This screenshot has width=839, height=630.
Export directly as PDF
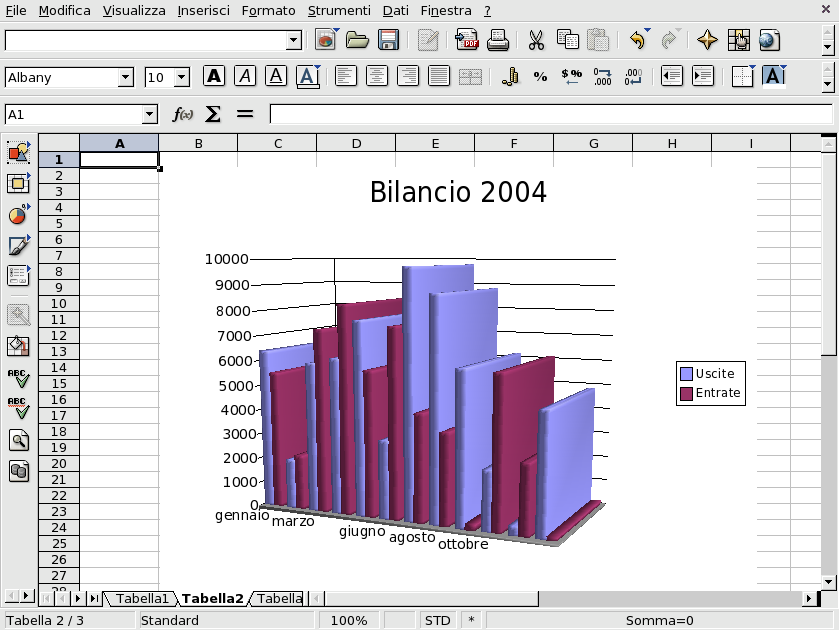[x=466, y=40]
